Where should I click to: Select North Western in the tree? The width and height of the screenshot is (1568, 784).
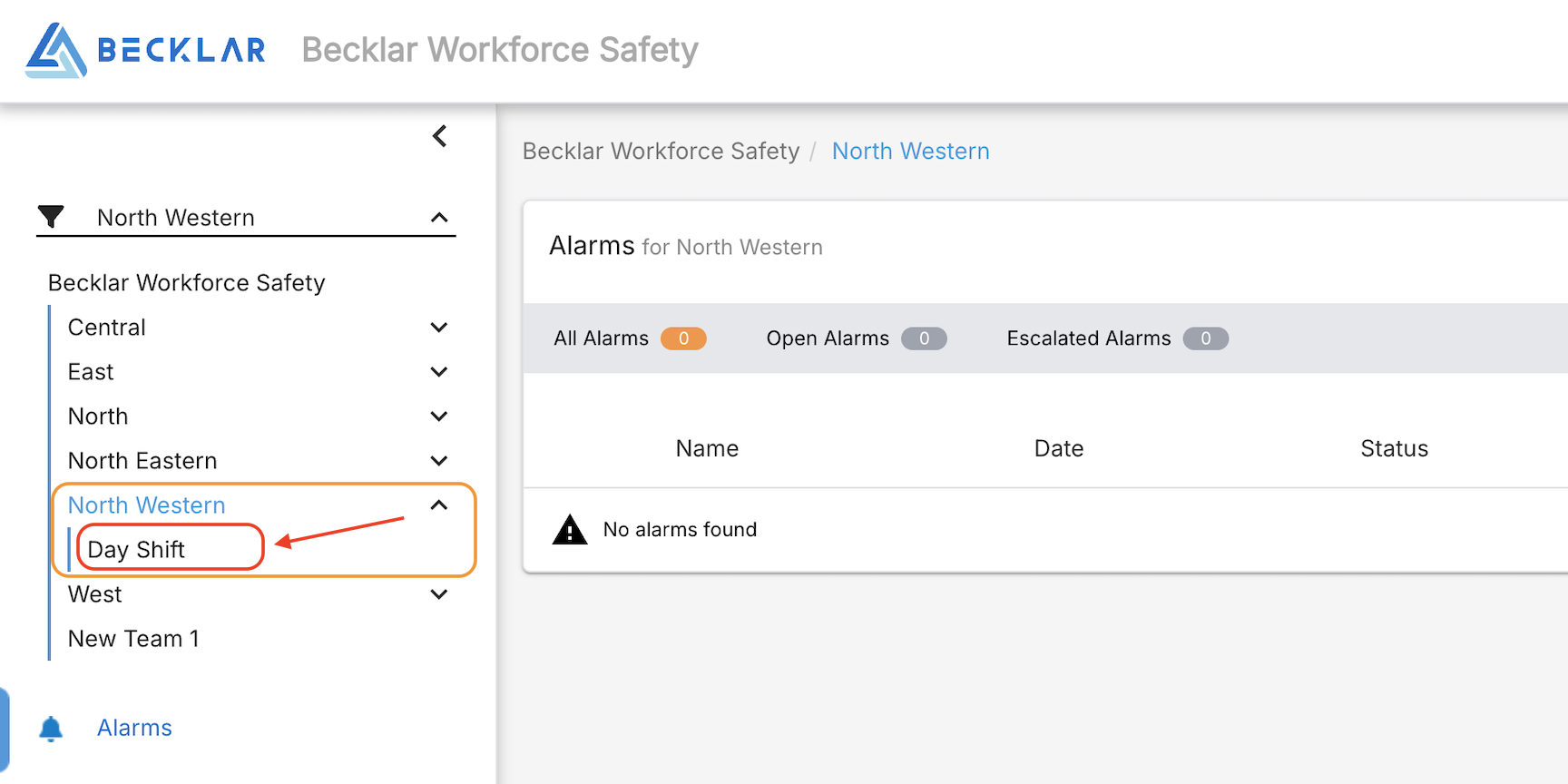point(147,505)
